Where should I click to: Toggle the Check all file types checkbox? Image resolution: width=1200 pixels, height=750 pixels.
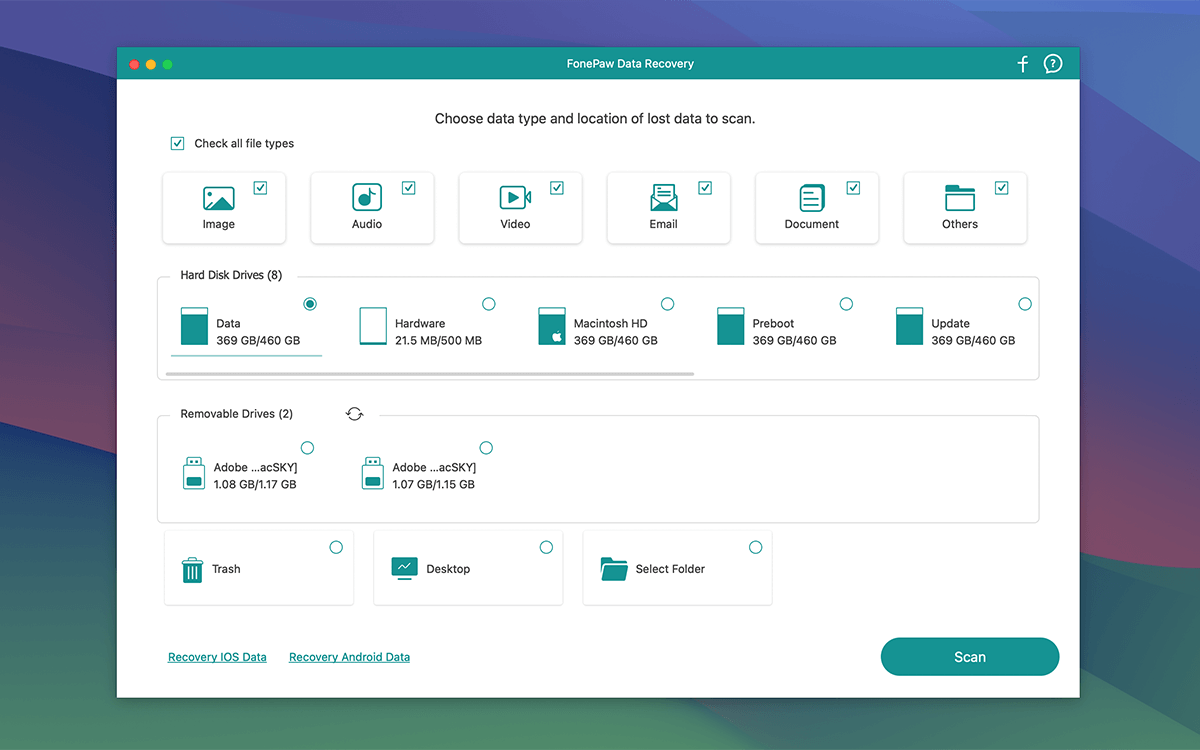click(x=177, y=143)
